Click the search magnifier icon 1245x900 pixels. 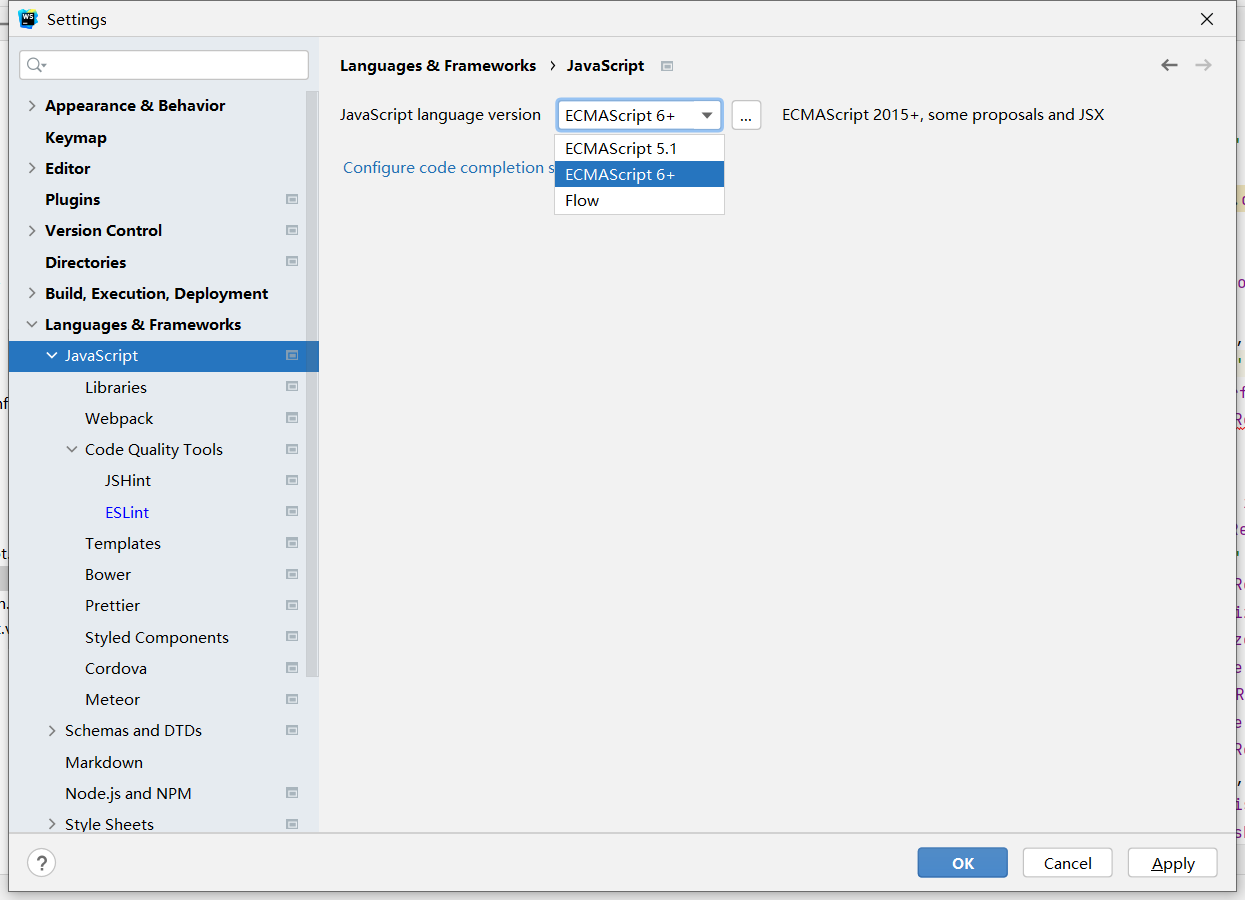click(36, 65)
